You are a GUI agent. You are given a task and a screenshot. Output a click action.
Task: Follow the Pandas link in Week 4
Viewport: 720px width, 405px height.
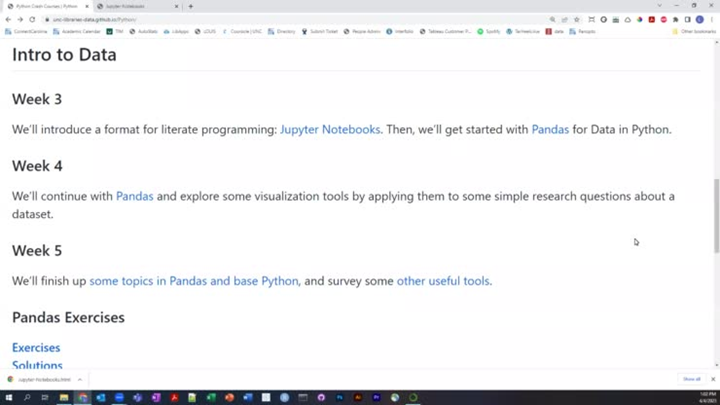click(x=134, y=196)
